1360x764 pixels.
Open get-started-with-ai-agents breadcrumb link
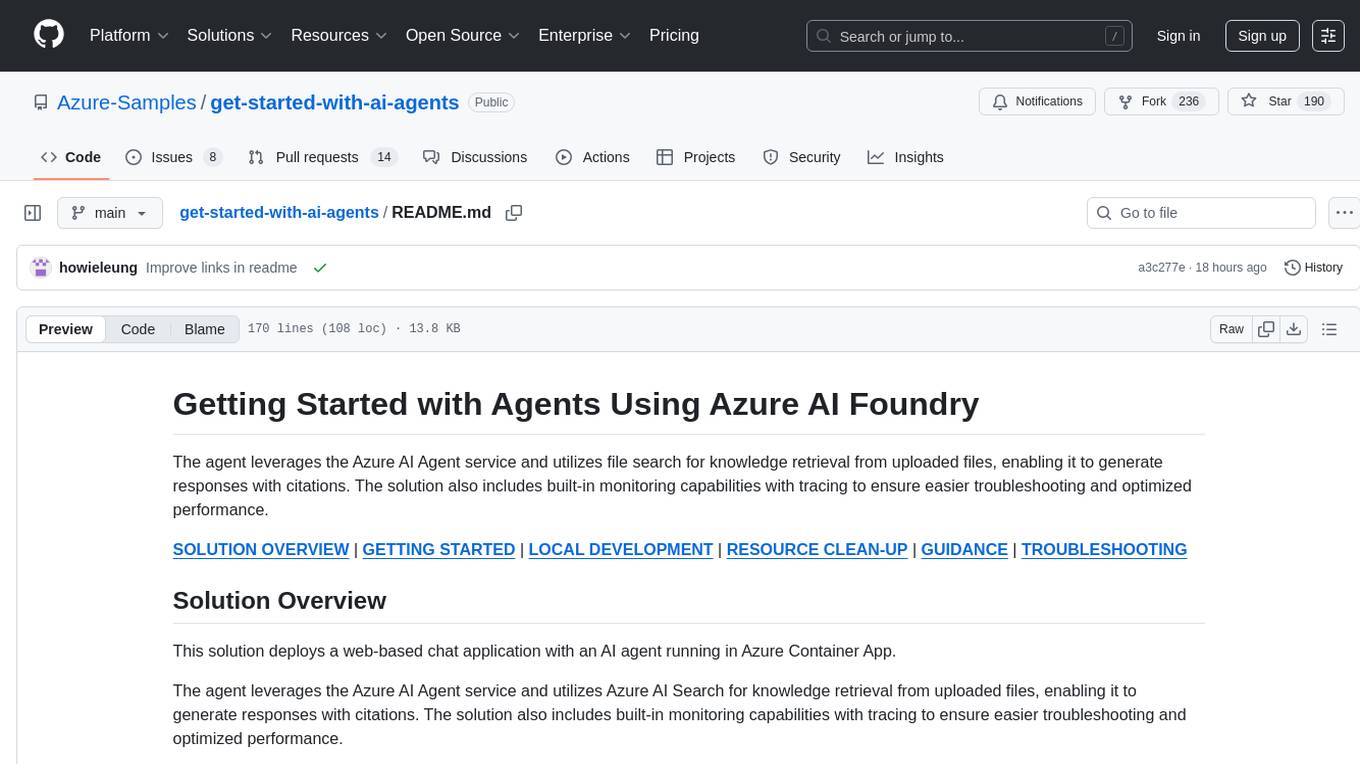coord(279,212)
